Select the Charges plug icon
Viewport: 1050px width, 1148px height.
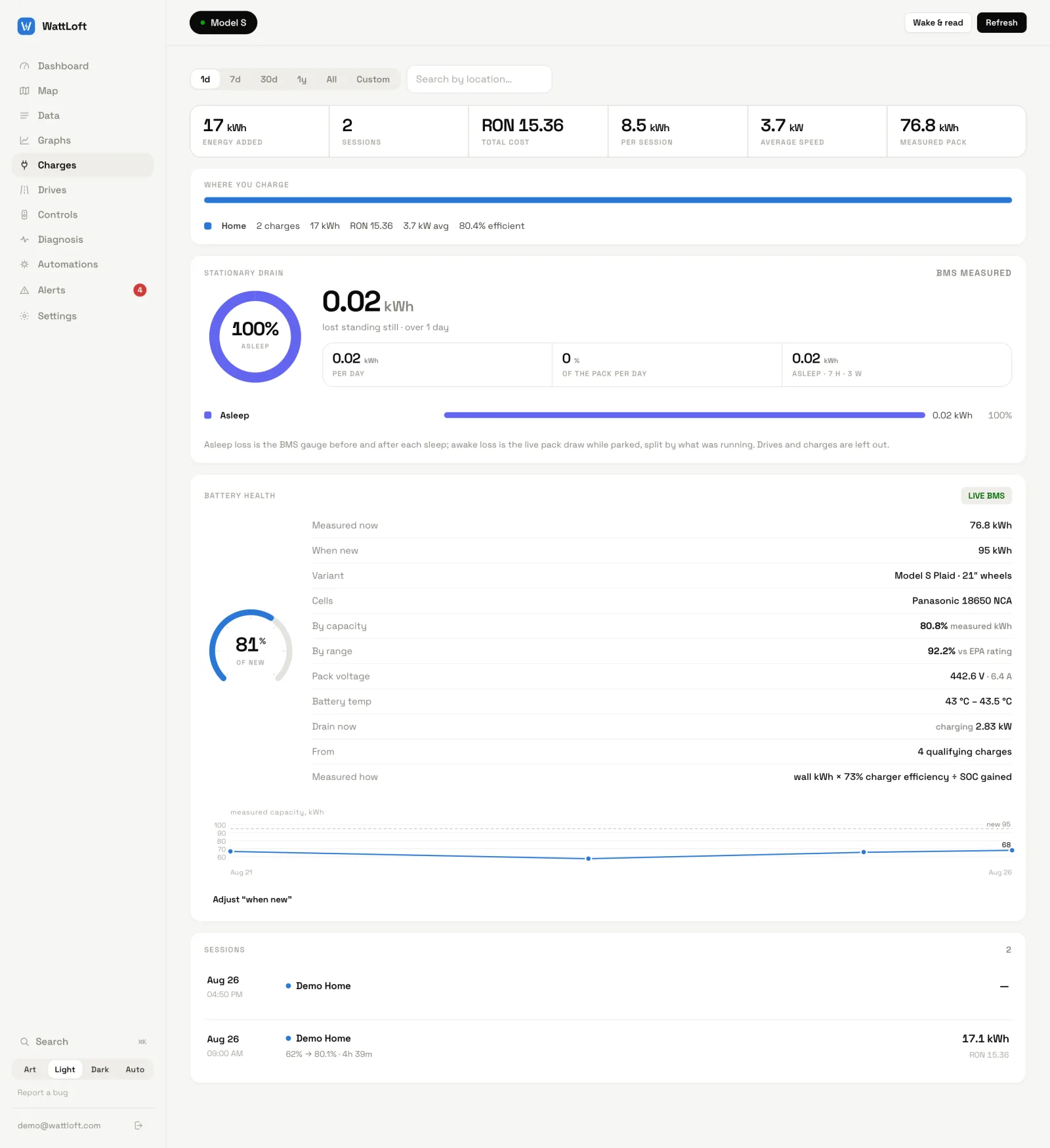click(x=24, y=165)
